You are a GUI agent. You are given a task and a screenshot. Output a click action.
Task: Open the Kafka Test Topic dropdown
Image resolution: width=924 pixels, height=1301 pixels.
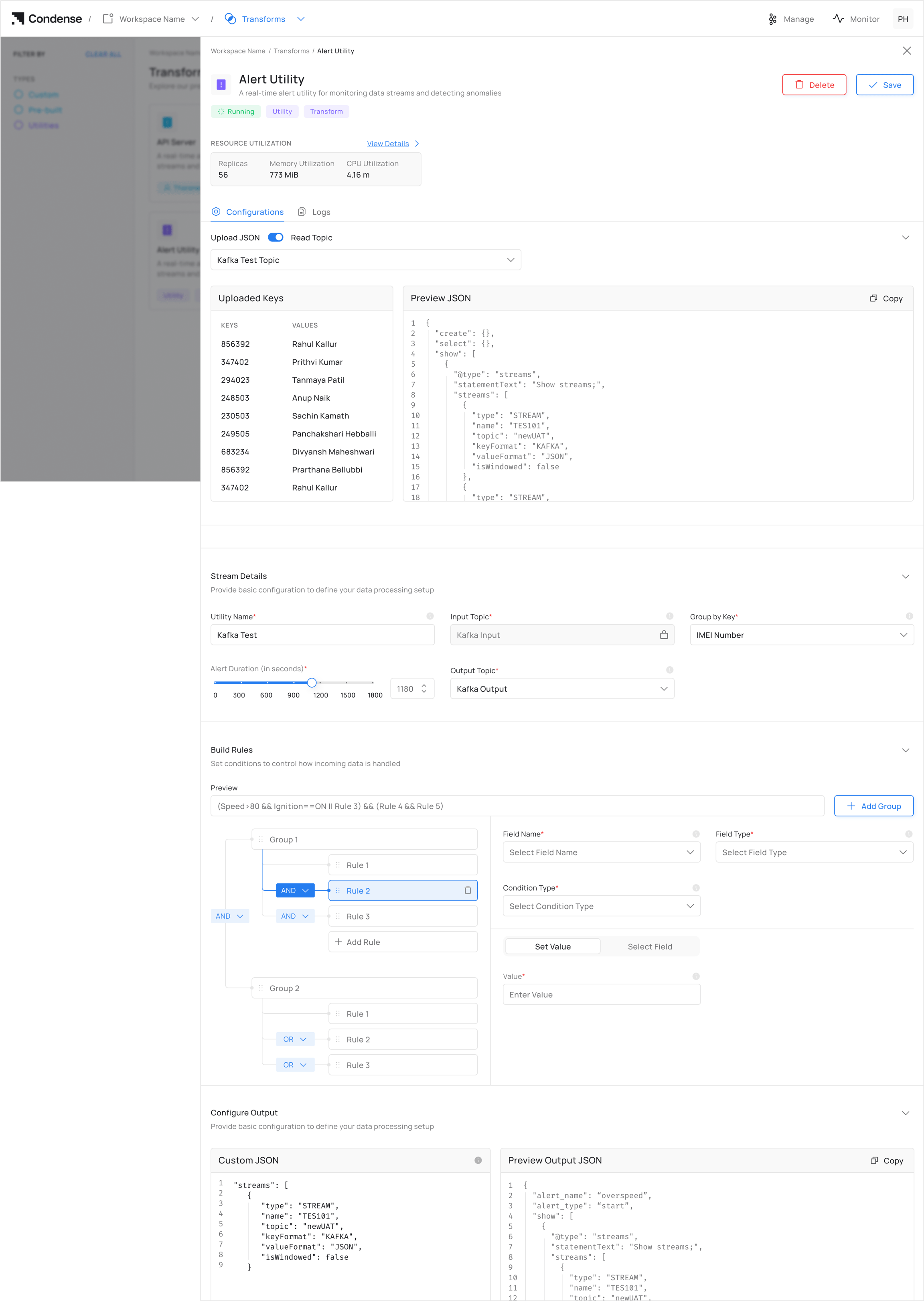(x=366, y=260)
